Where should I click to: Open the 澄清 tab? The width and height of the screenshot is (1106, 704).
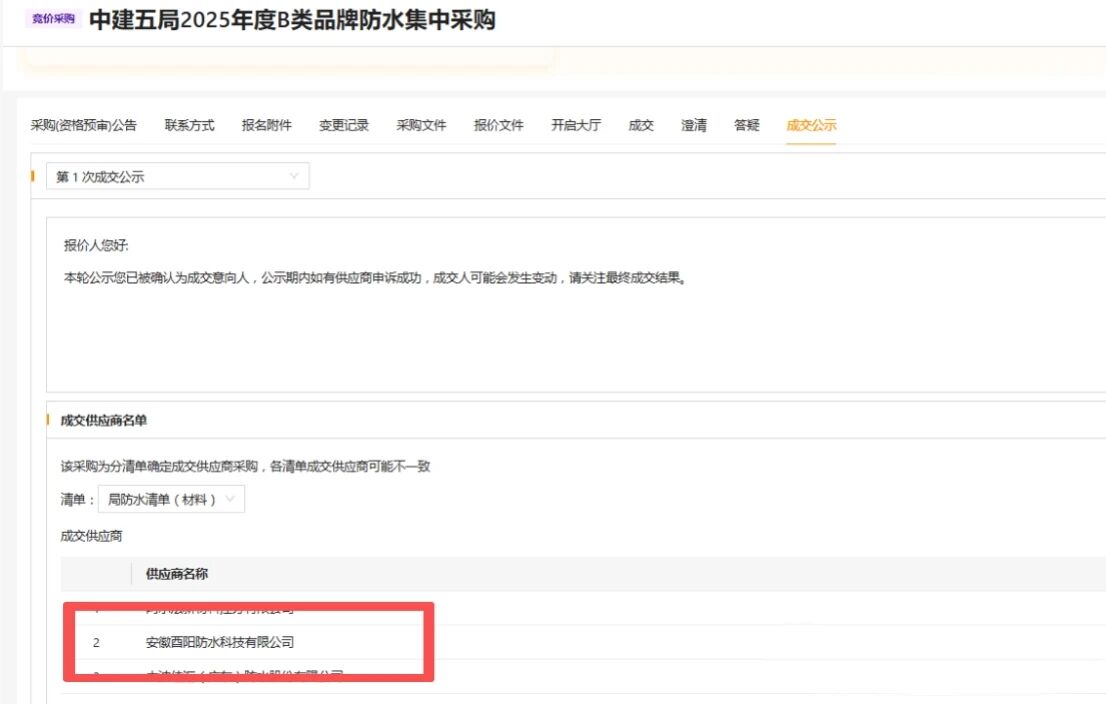[694, 125]
